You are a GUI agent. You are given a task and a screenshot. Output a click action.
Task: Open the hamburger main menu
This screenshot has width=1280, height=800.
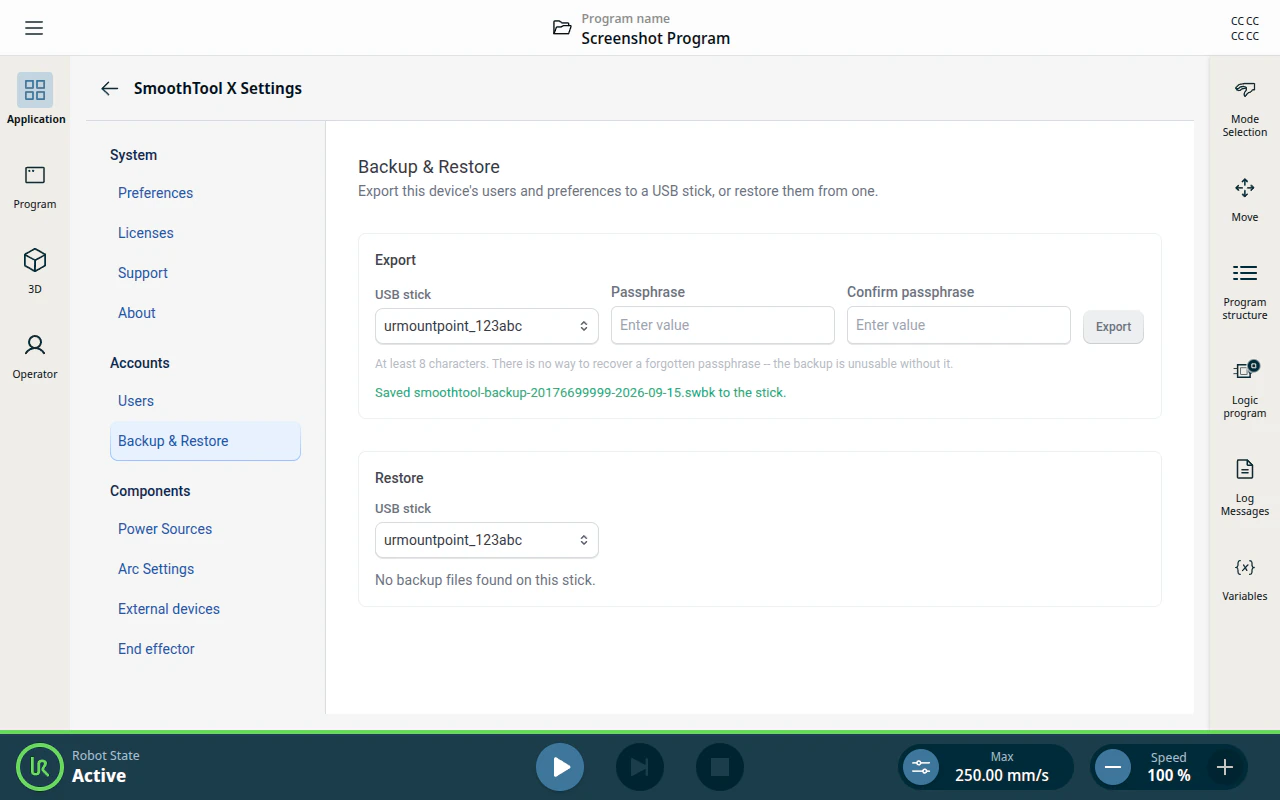34,28
